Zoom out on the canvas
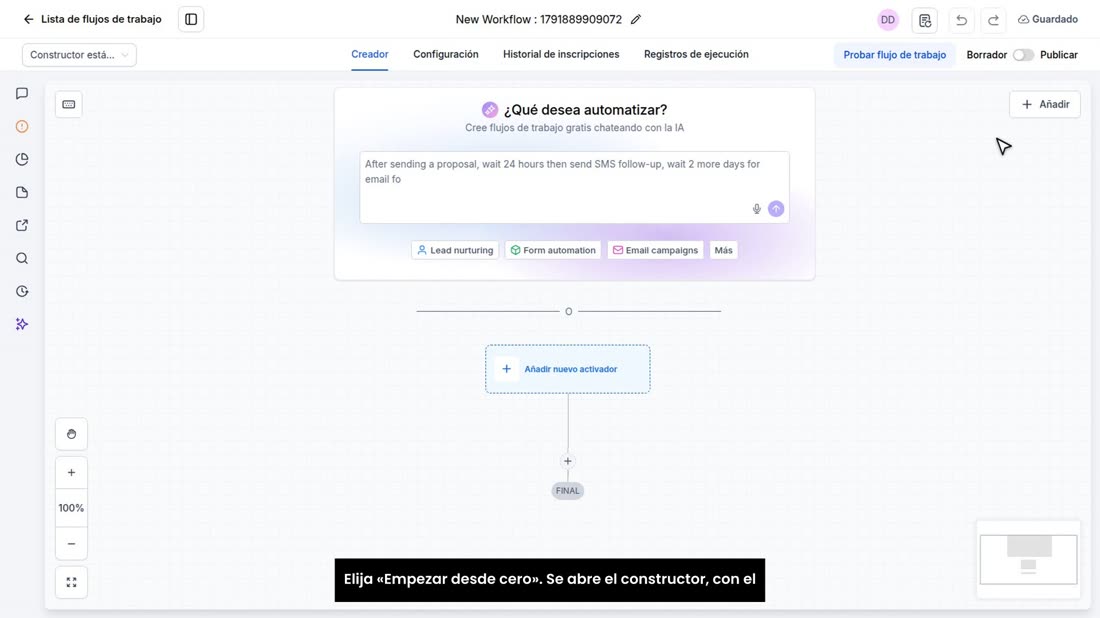 [72, 544]
